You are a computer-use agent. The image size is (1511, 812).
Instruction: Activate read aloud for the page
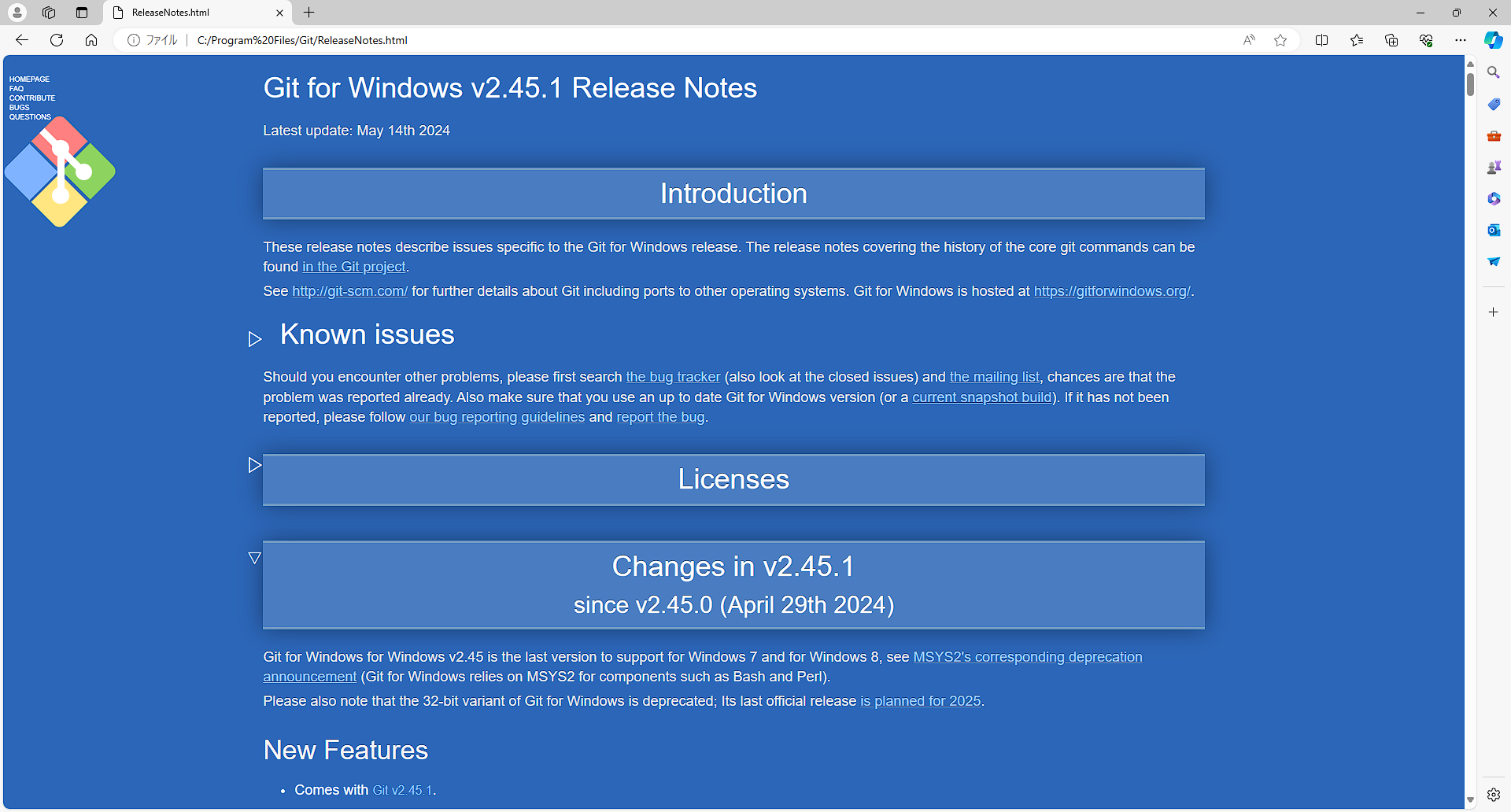1248,40
